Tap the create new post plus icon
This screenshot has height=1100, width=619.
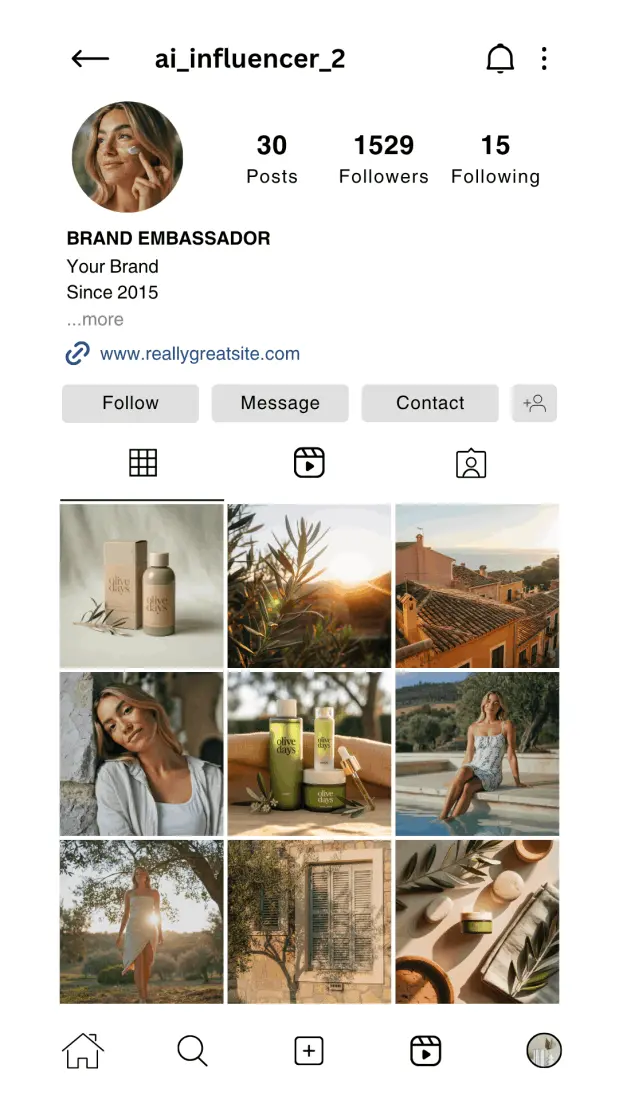(309, 1051)
